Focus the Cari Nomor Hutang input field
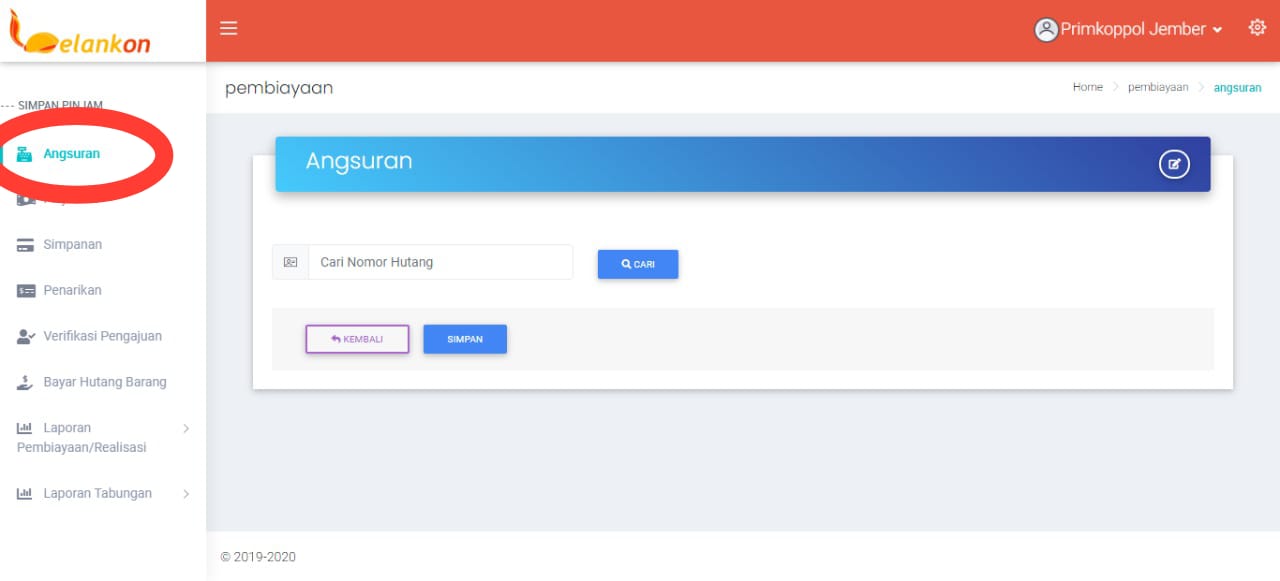 click(x=440, y=262)
